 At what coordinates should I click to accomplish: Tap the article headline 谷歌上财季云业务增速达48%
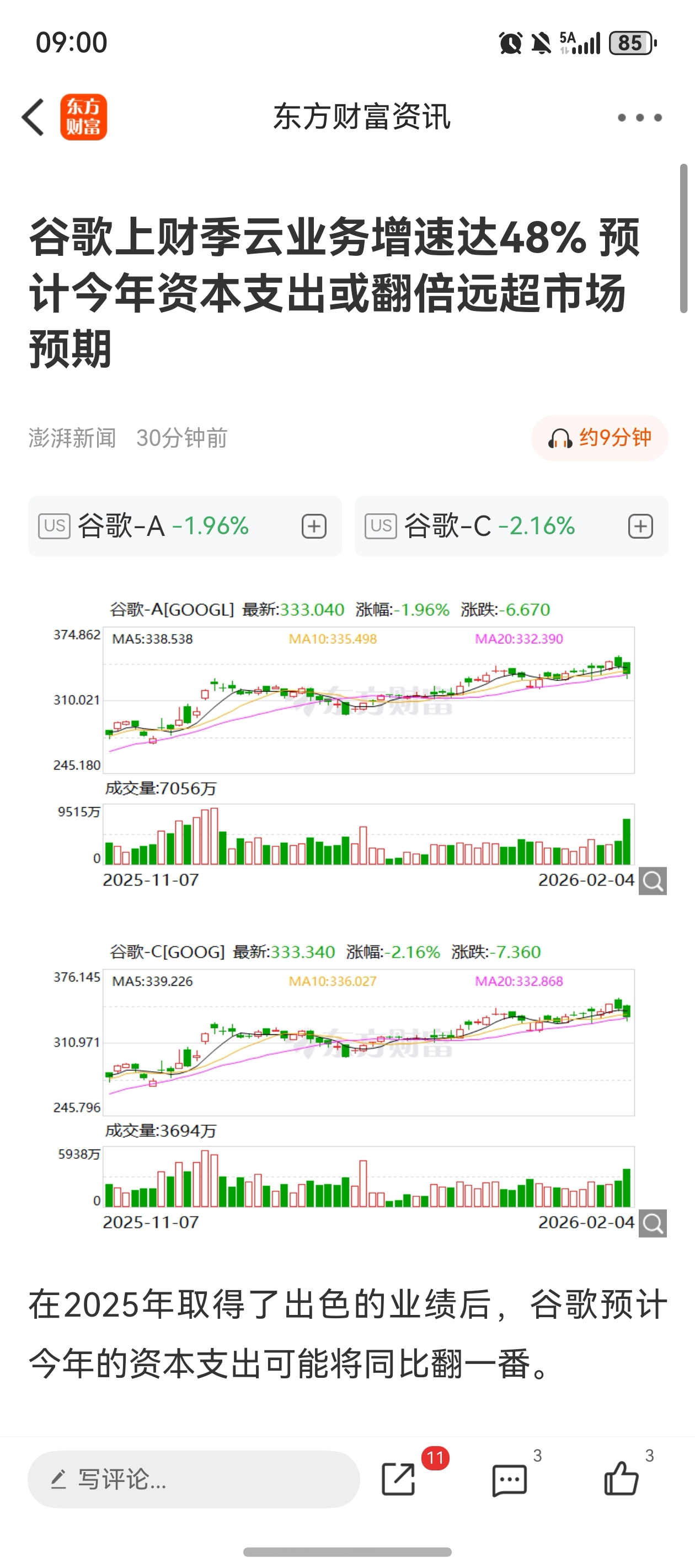(x=335, y=292)
